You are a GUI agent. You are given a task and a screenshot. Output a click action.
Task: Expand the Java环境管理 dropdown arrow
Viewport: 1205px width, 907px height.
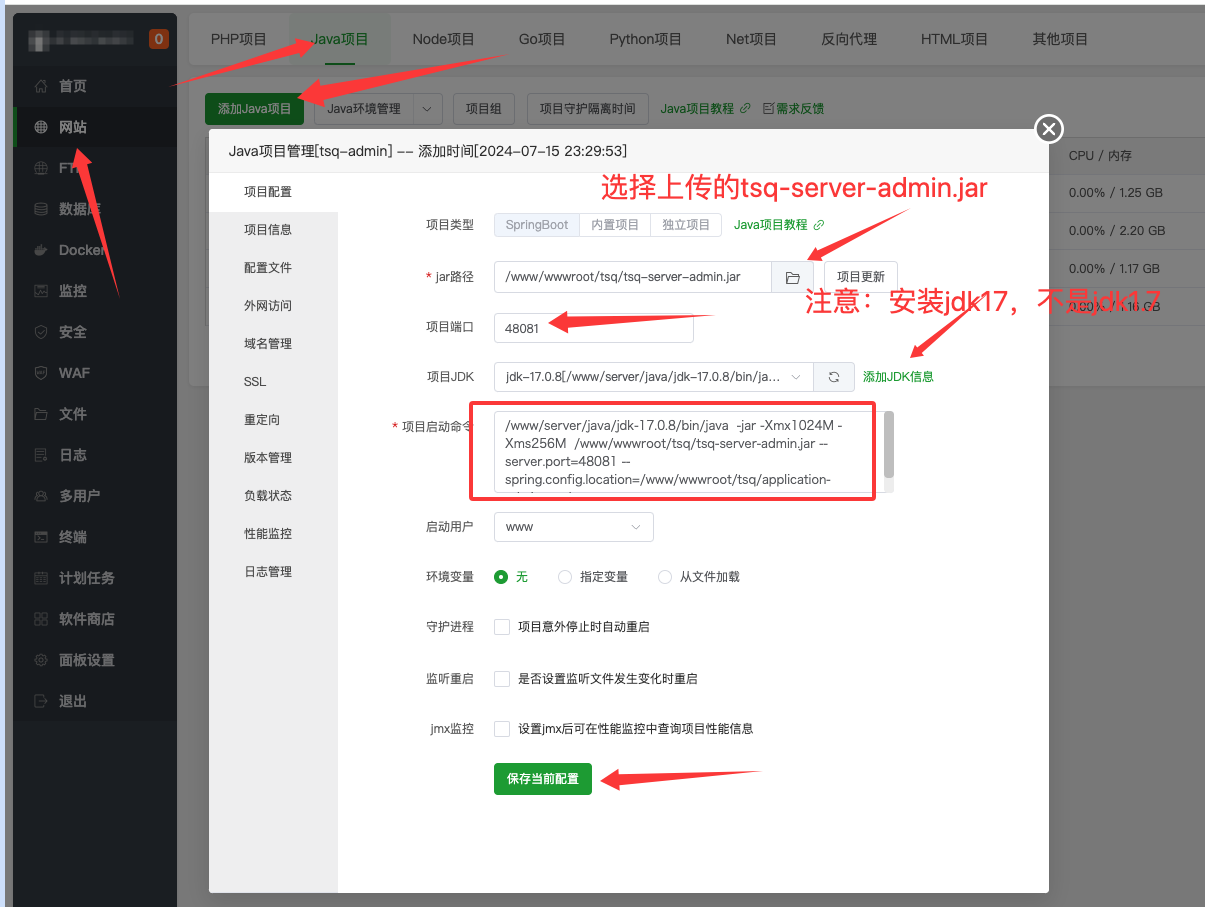428,109
